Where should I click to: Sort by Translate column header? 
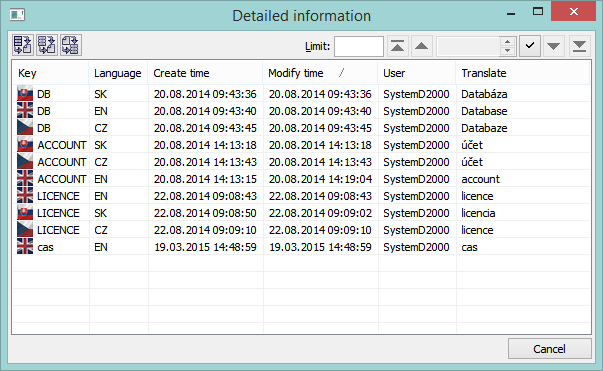[523, 73]
